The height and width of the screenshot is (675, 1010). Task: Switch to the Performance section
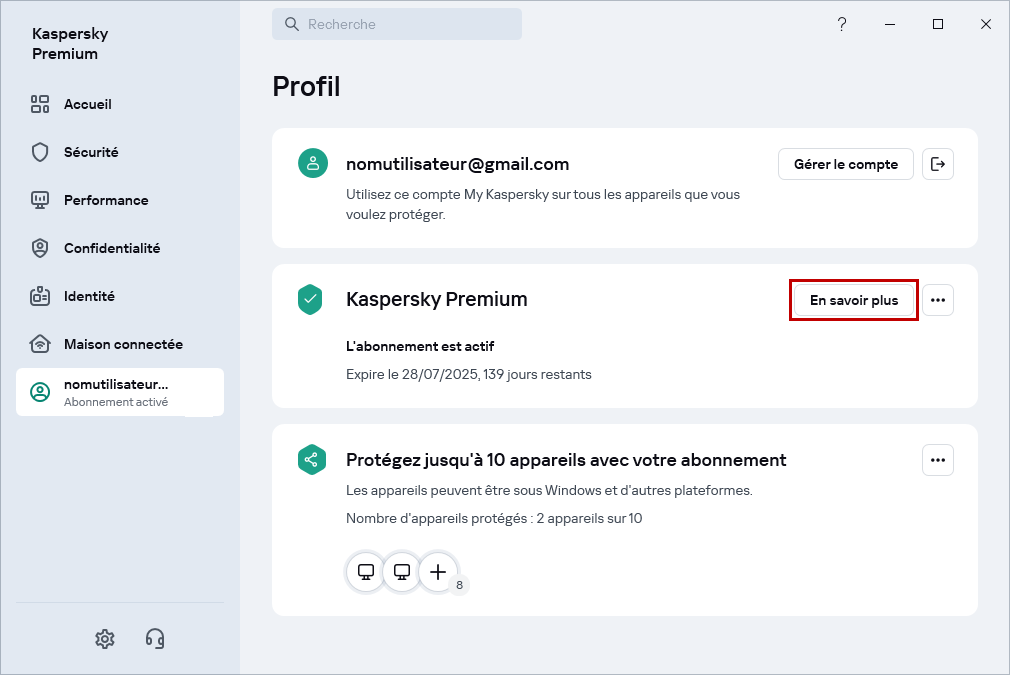pyautogui.click(x=106, y=200)
